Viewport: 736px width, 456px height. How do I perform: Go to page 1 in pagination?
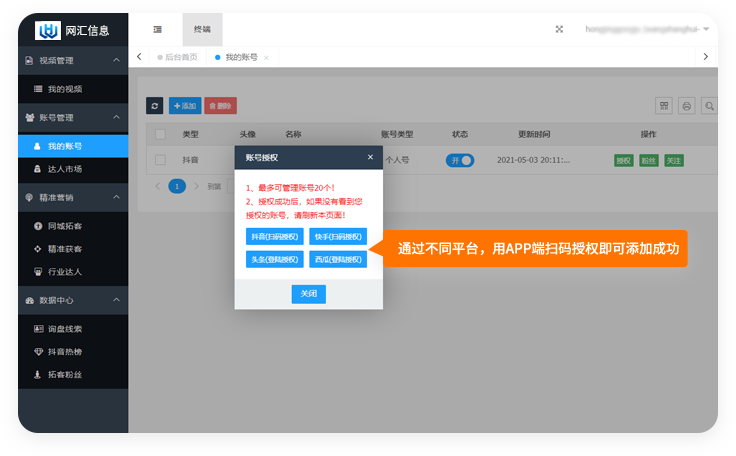pyautogui.click(x=177, y=186)
